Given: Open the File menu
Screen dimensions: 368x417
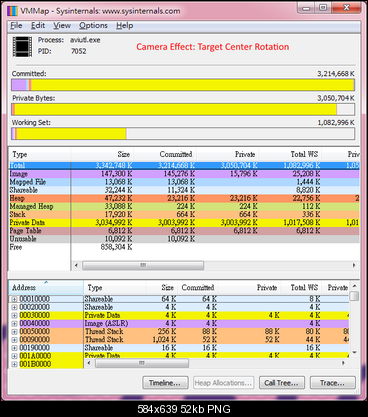Looking at the screenshot, I should 16,26.
